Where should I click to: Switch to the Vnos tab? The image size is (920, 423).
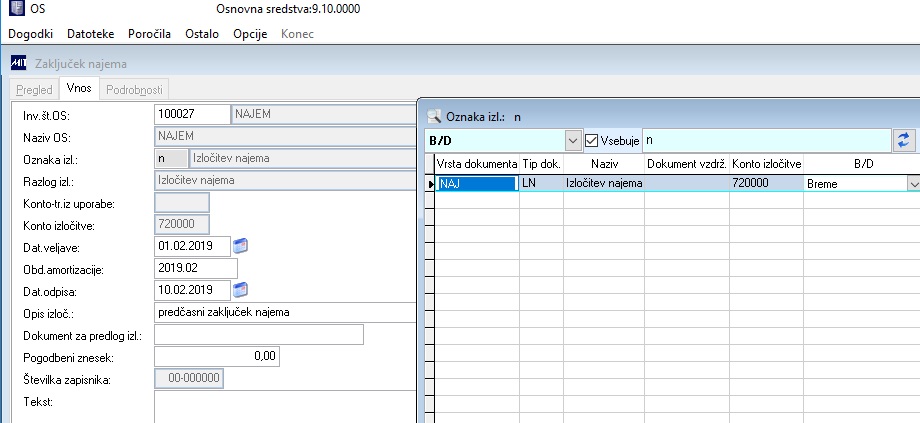[x=79, y=89]
